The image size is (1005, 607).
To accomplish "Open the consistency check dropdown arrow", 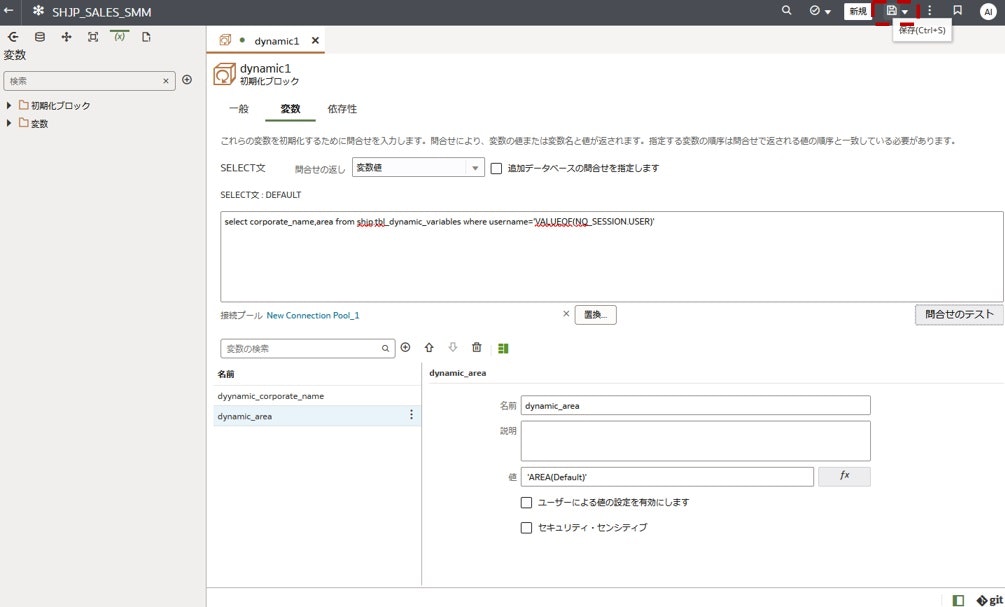I will pos(828,12).
